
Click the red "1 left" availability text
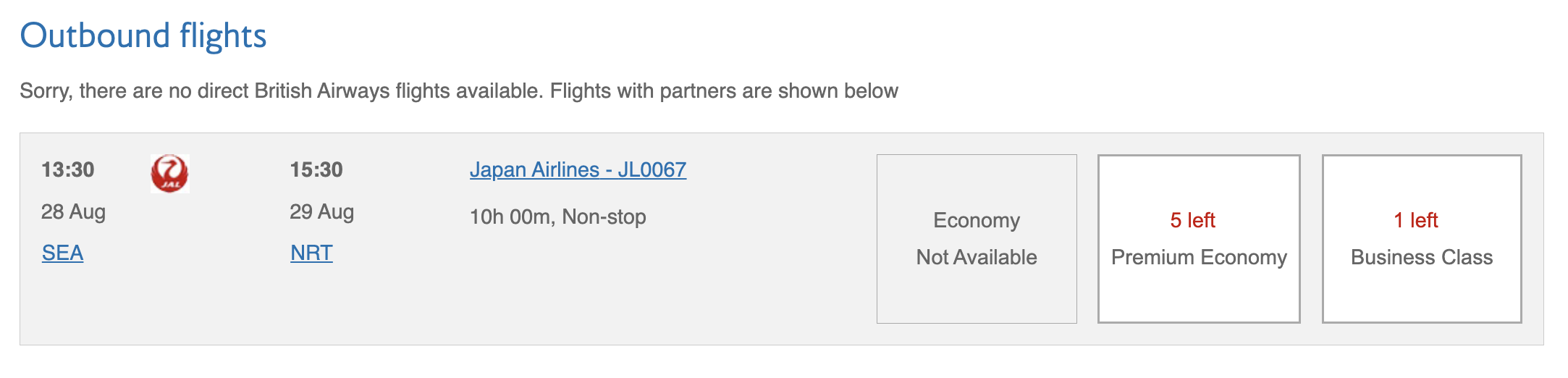1416,220
